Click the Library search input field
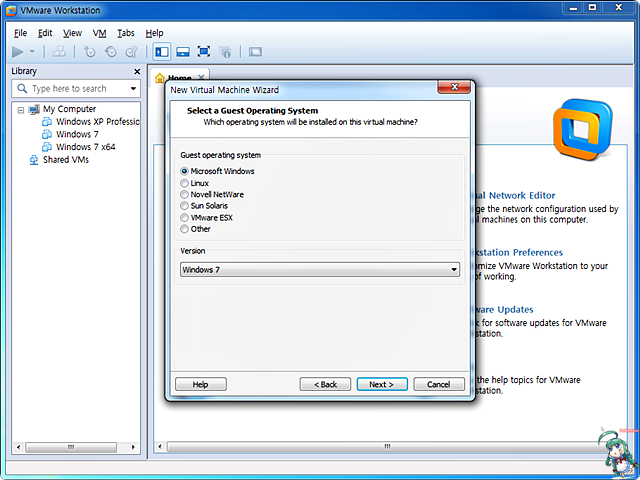Image resolution: width=640 pixels, height=480 pixels. click(x=76, y=89)
